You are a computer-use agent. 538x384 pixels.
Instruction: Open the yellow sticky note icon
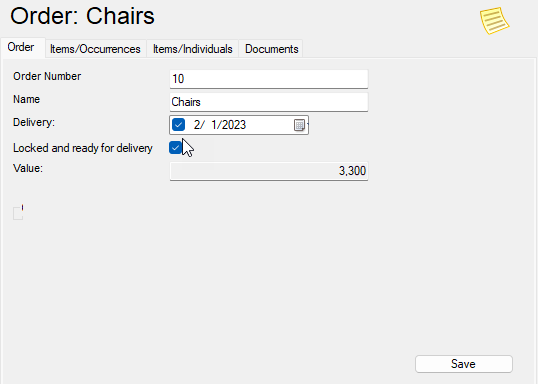(494, 21)
